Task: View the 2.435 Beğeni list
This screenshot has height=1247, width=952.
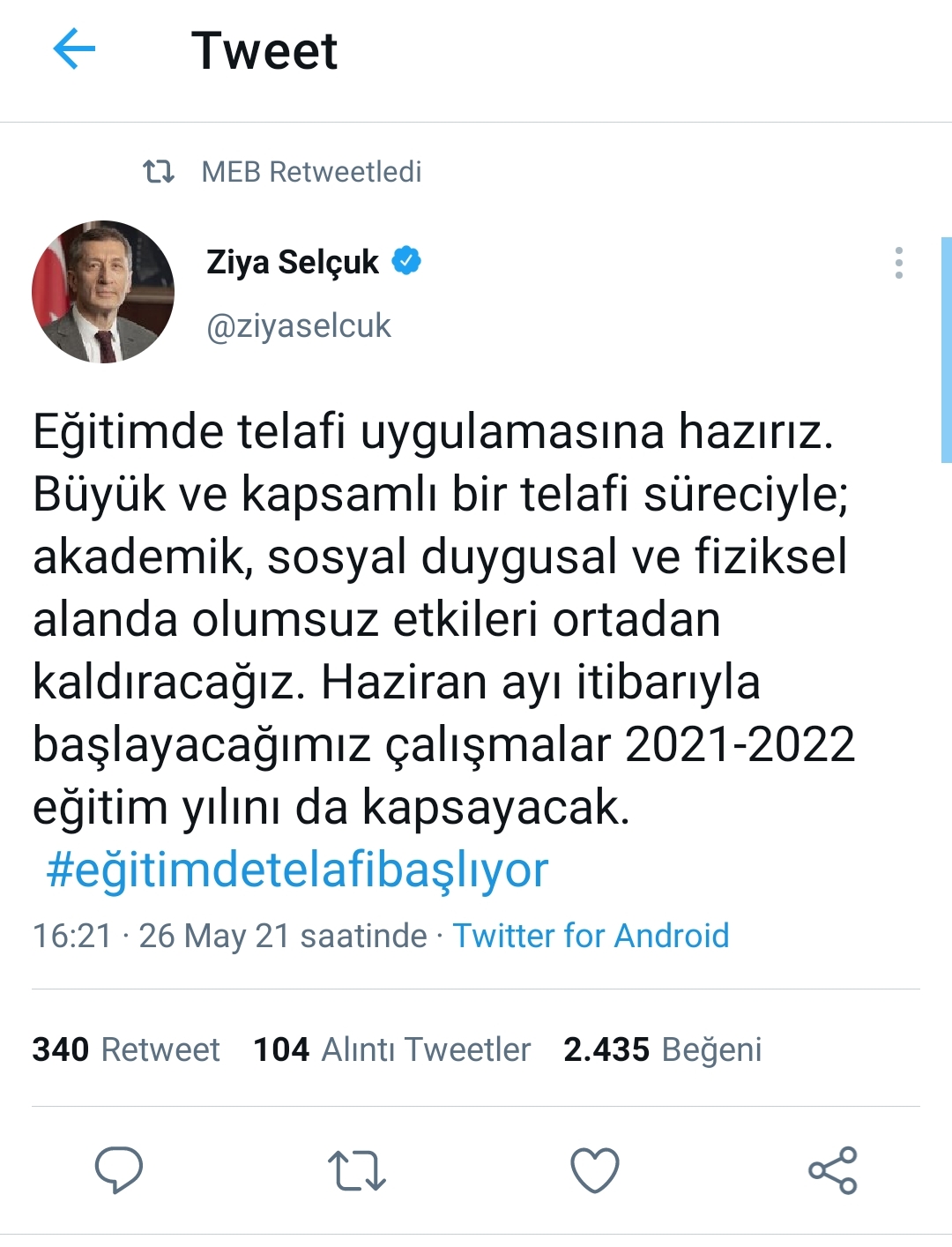Action: (x=663, y=1049)
